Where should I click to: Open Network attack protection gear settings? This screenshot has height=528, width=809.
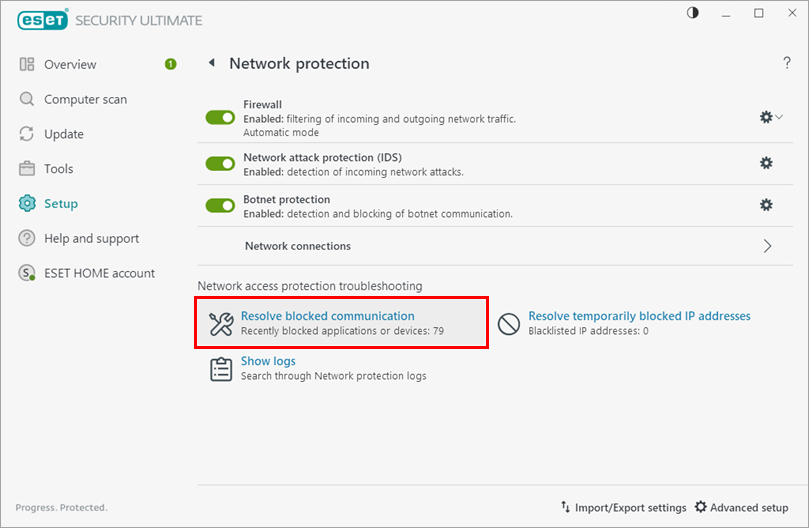[766, 163]
